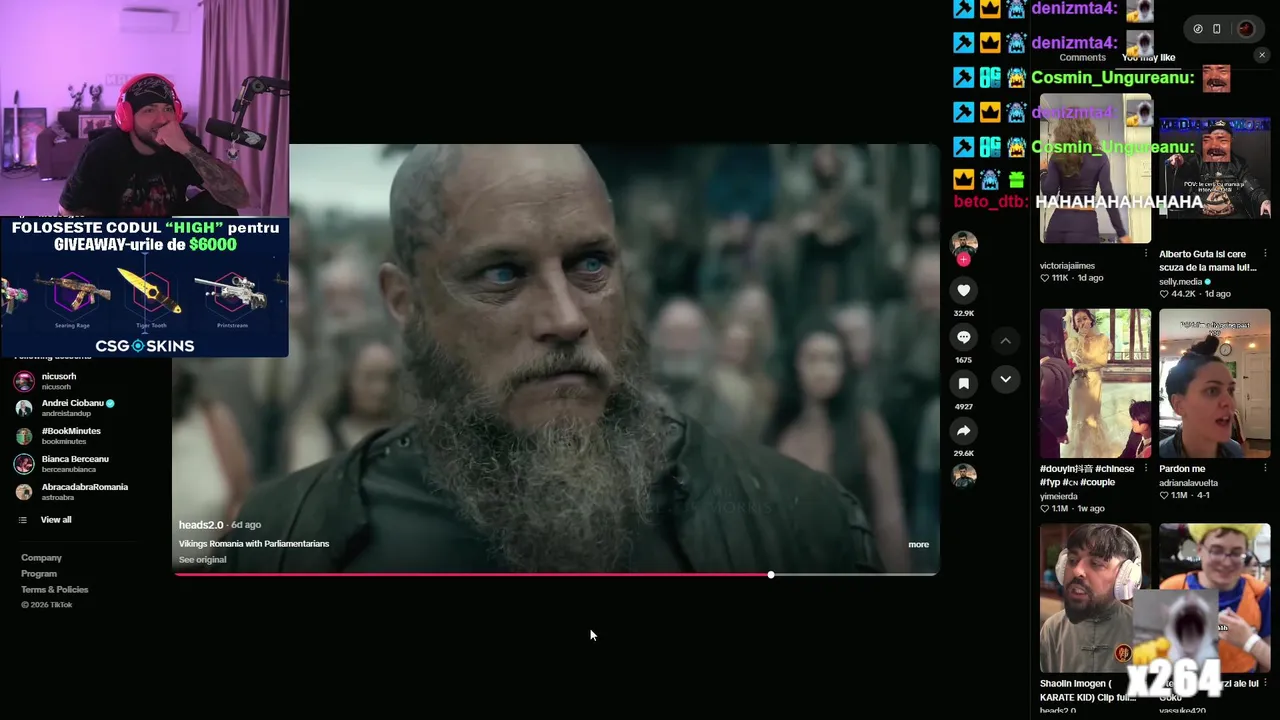Switch to the You may like tab

(1148, 58)
